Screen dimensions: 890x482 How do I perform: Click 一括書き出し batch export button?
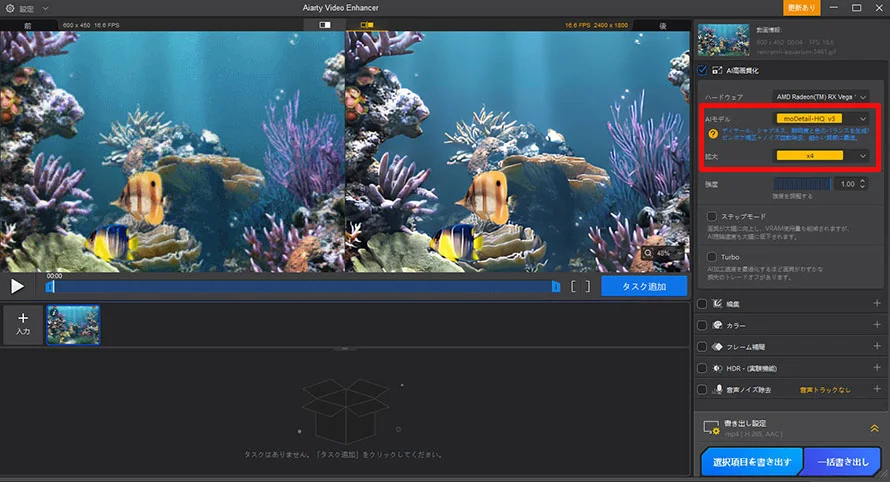click(x=842, y=462)
